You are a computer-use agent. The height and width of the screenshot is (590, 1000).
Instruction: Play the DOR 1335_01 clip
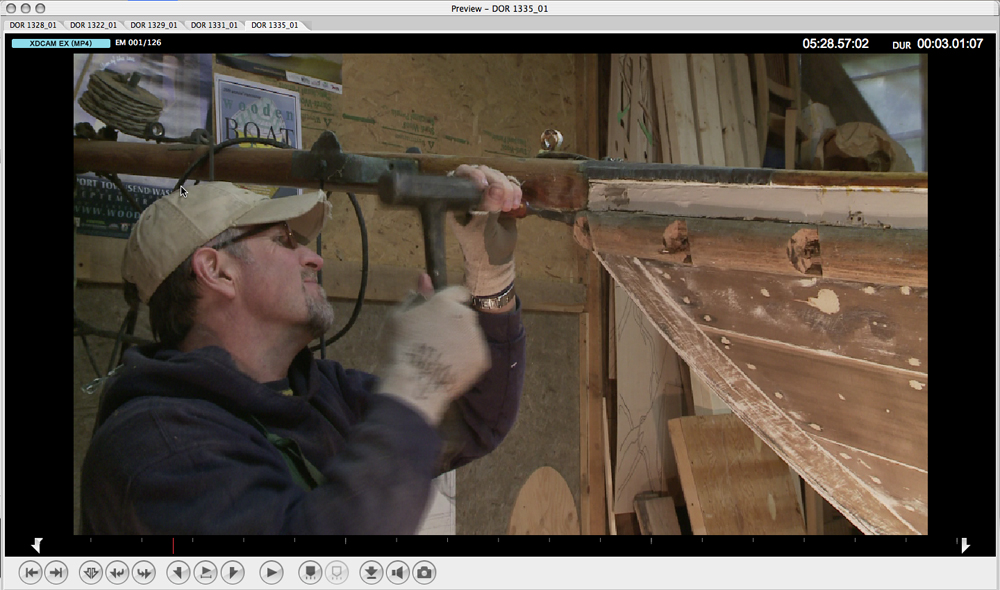click(x=271, y=572)
